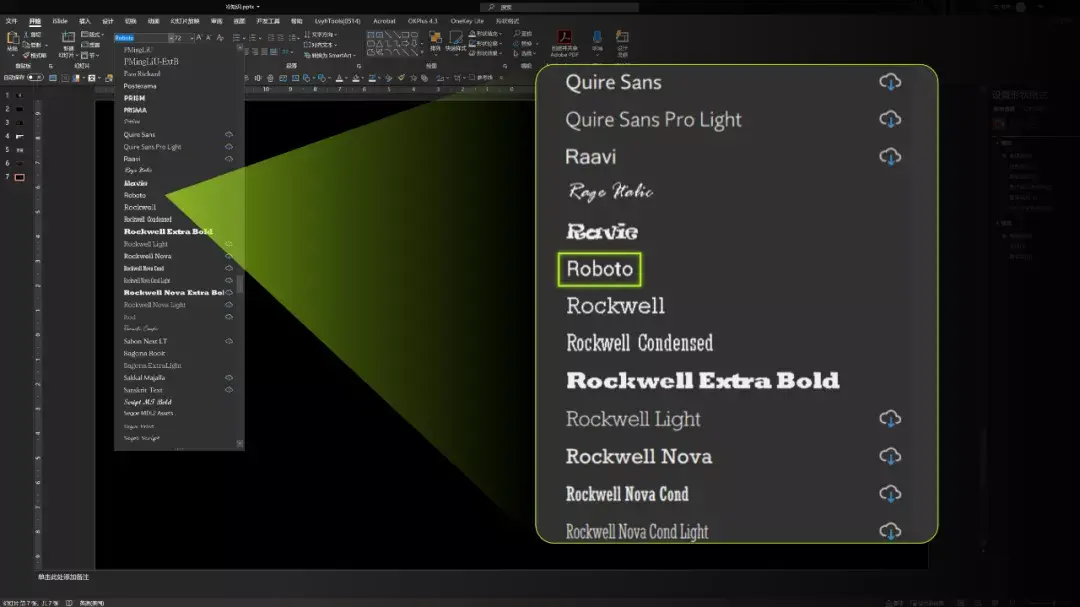Click the Increase Font Size icon
The width and height of the screenshot is (1080, 607).
coord(199,38)
